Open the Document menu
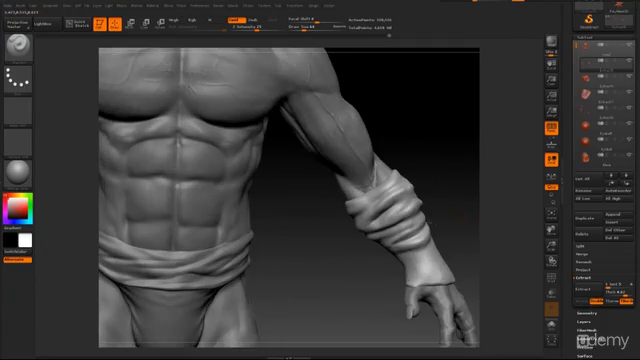 (50, 6)
